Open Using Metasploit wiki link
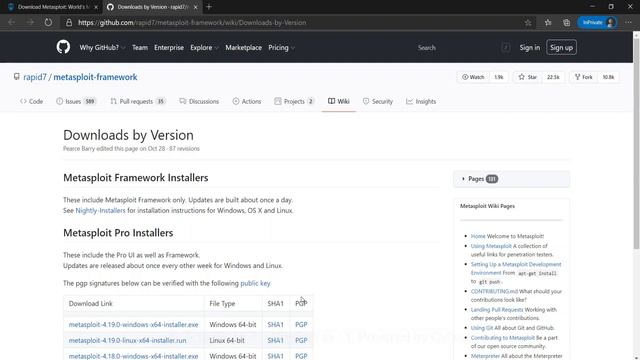The width and height of the screenshot is (640, 360). pyautogui.click(x=491, y=246)
